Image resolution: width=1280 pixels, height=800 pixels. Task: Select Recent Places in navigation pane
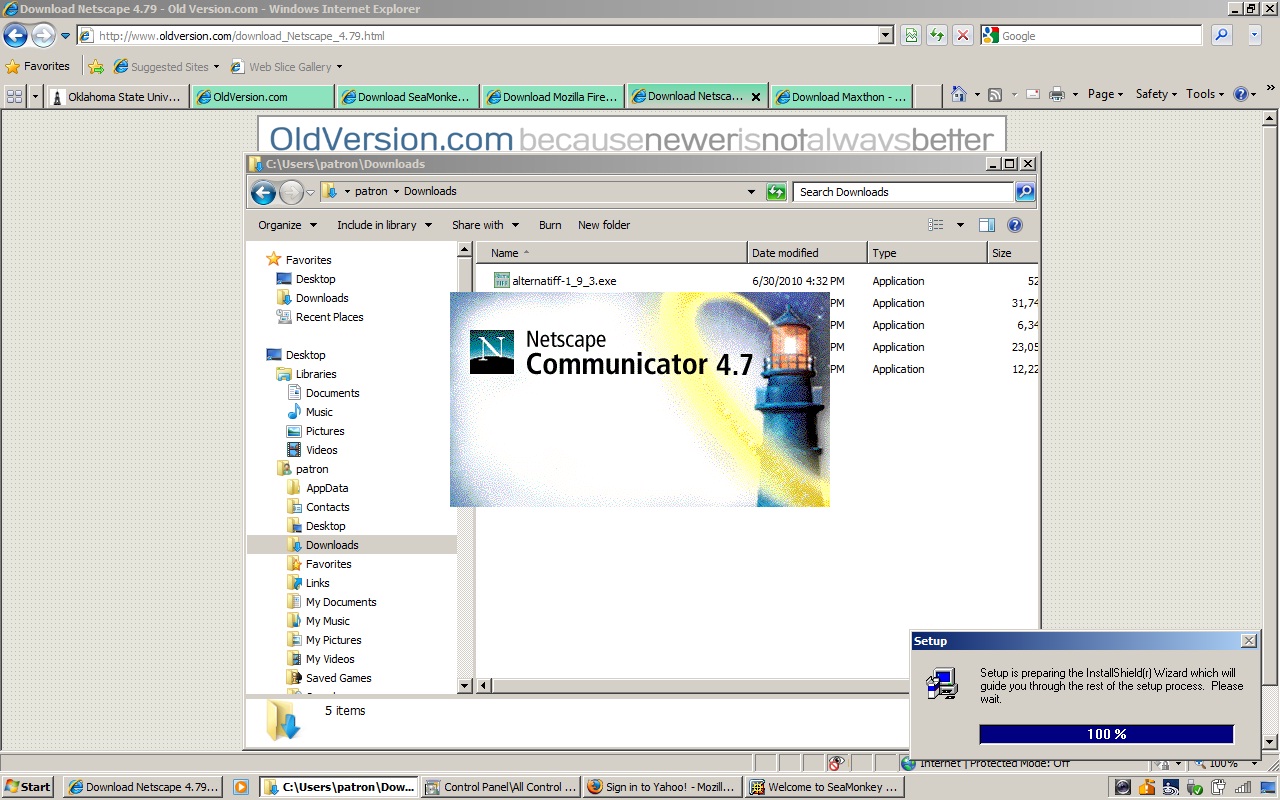pos(329,317)
